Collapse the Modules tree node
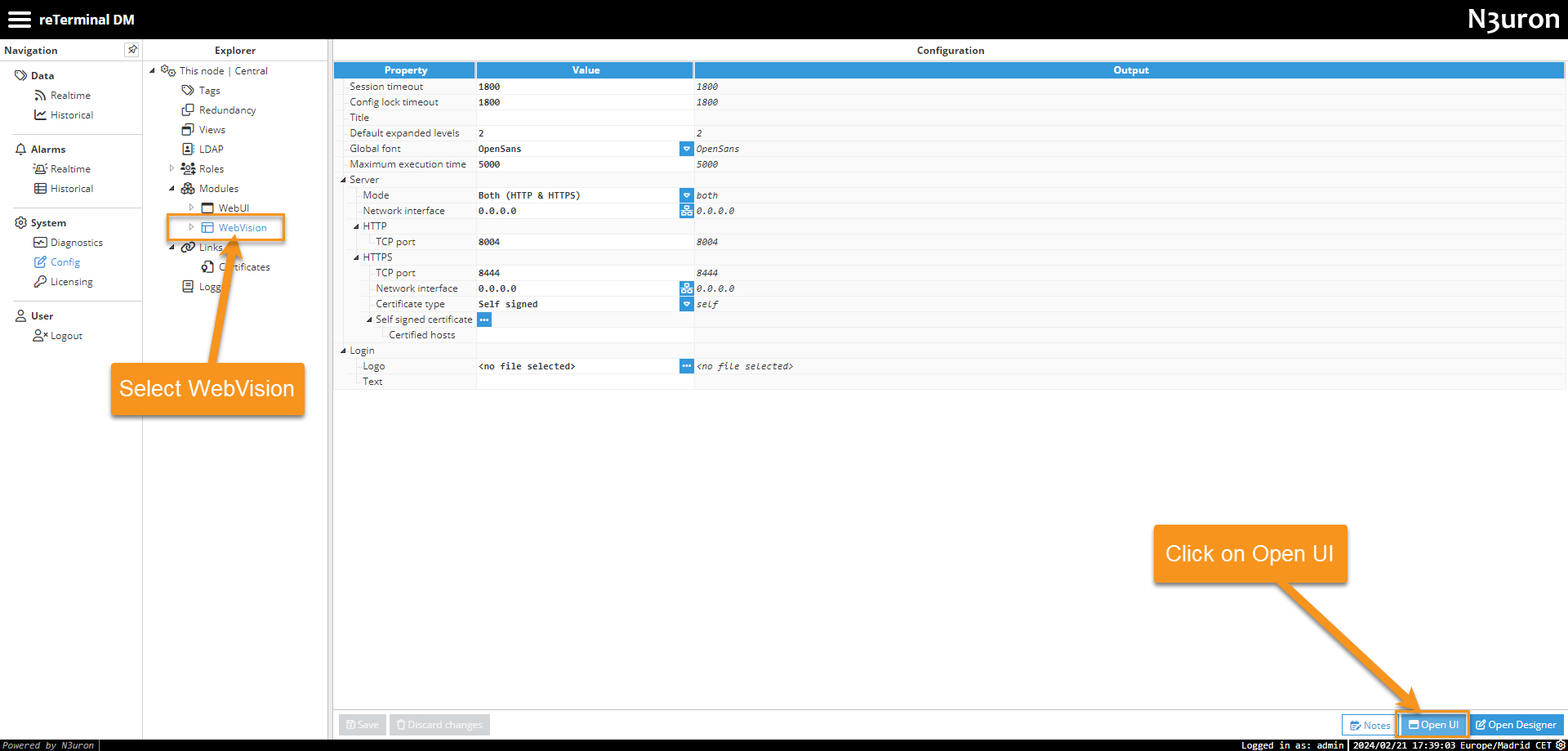 click(x=171, y=189)
